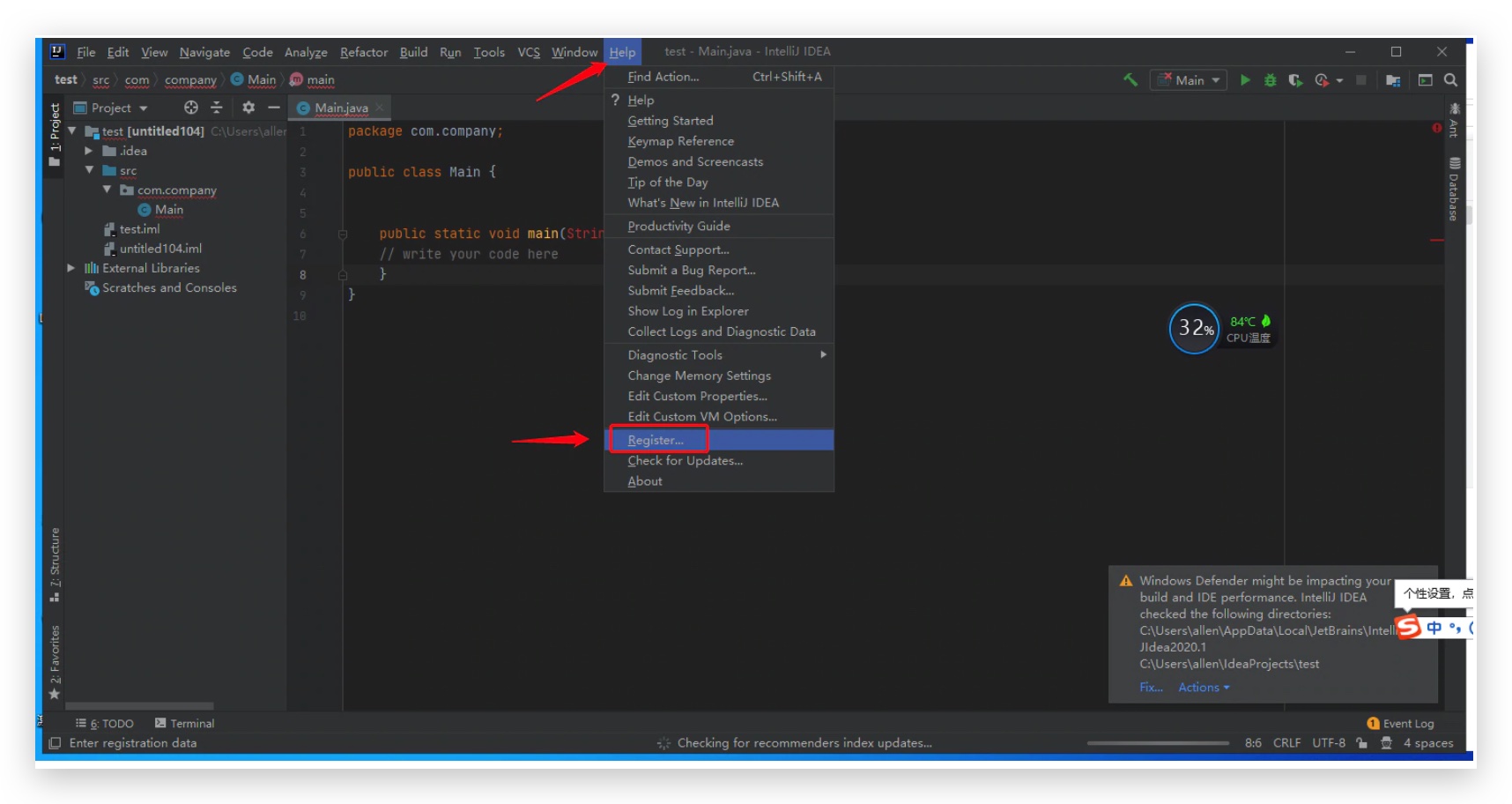Select Keymap Reference menu item

pos(719,141)
